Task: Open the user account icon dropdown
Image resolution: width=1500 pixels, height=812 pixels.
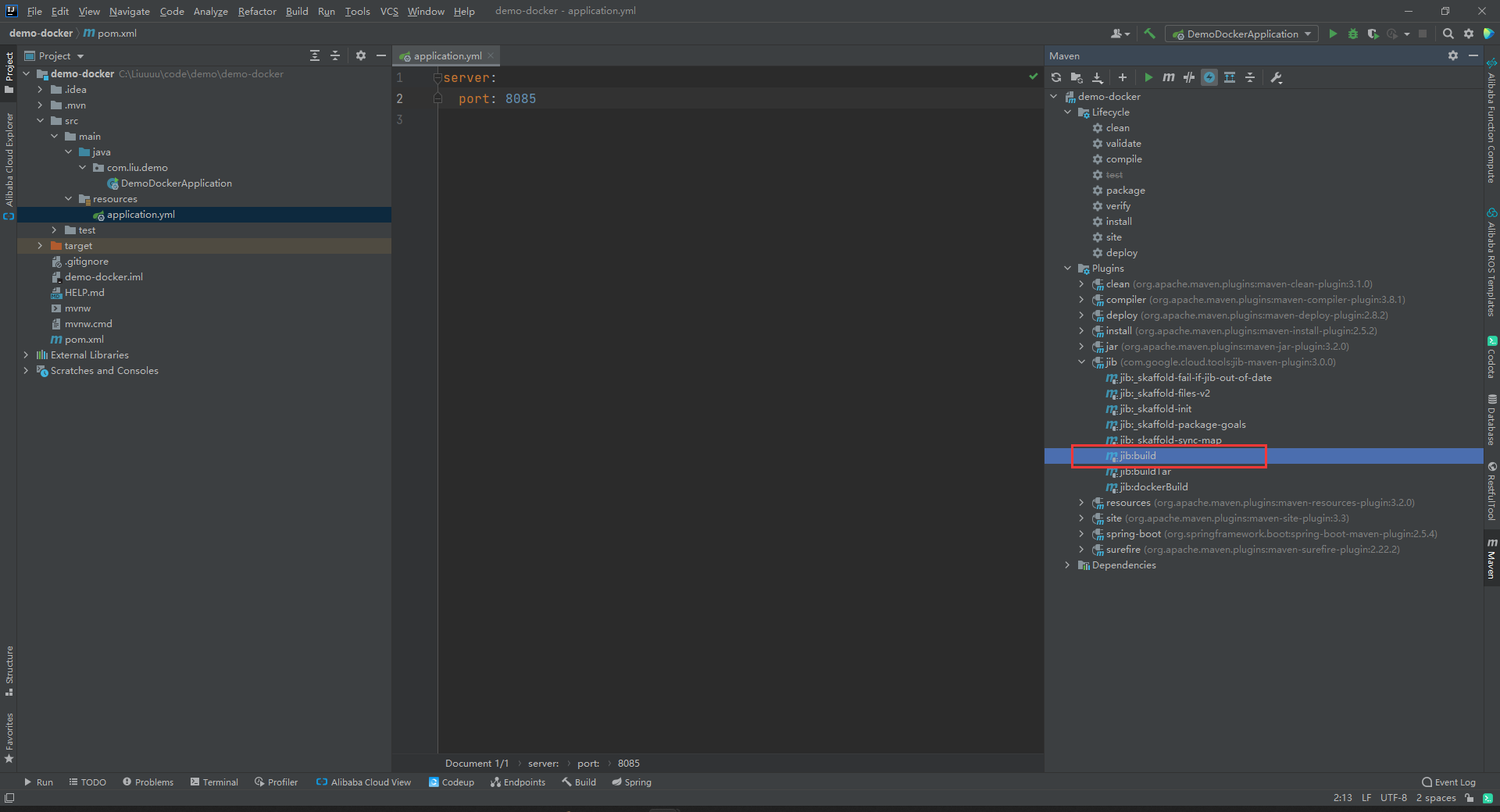Action: pos(1120,34)
